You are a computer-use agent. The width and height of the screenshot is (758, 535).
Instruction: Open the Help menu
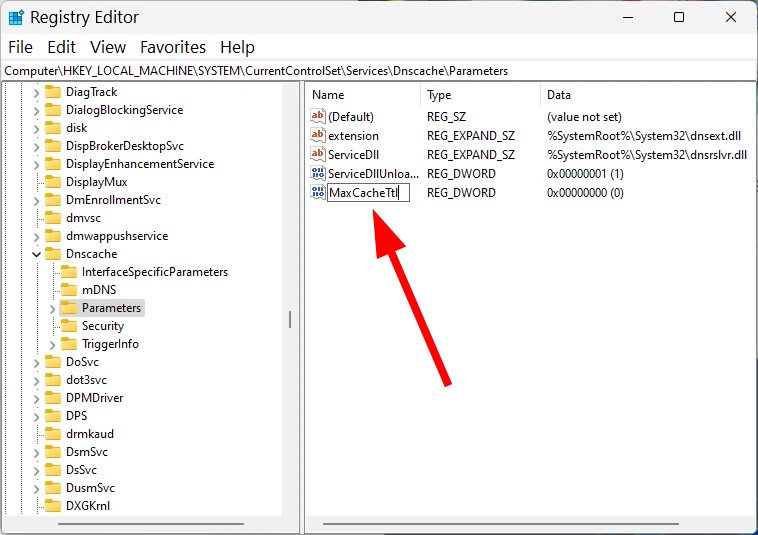[237, 47]
